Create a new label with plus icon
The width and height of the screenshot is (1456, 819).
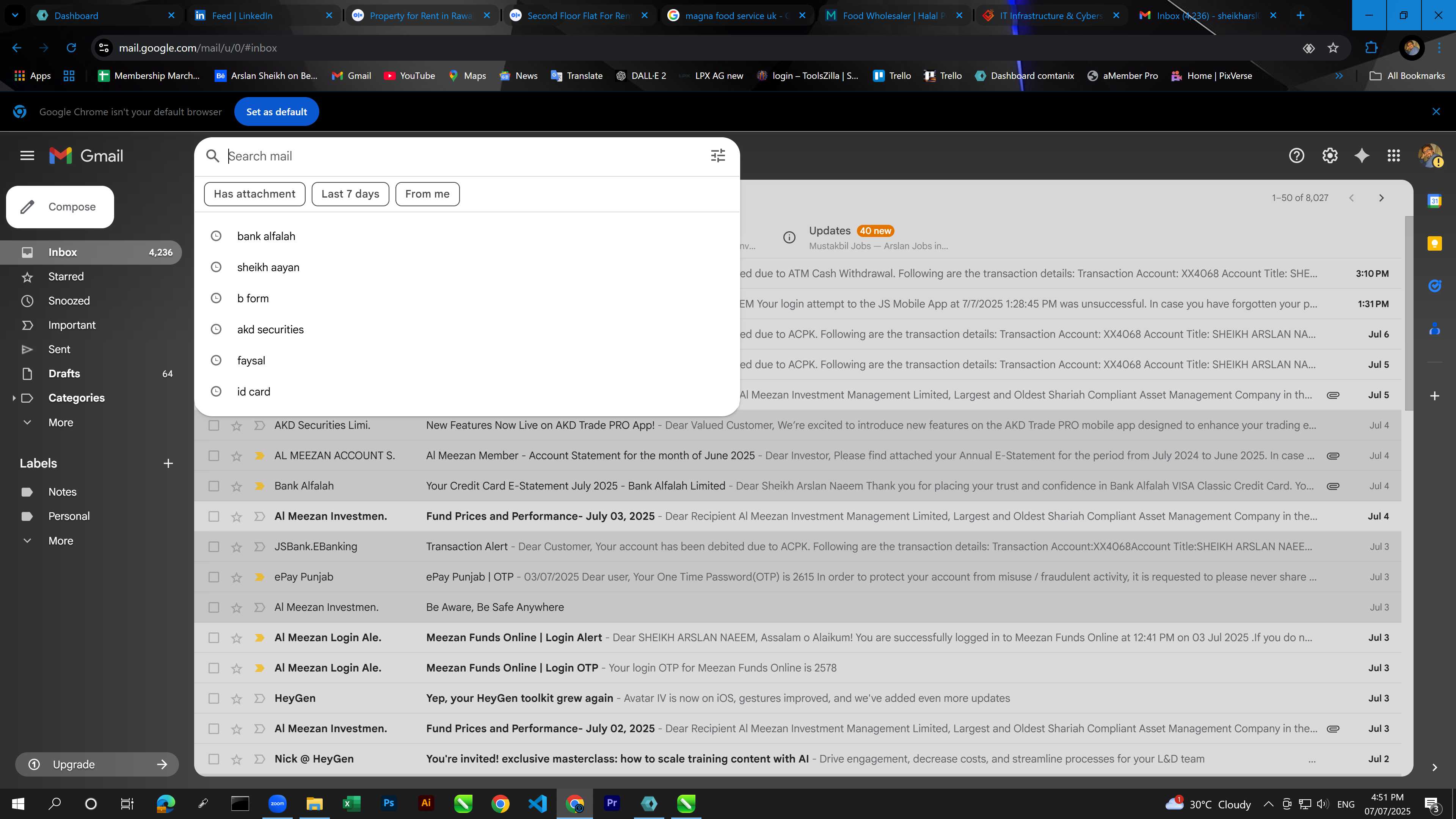click(168, 463)
